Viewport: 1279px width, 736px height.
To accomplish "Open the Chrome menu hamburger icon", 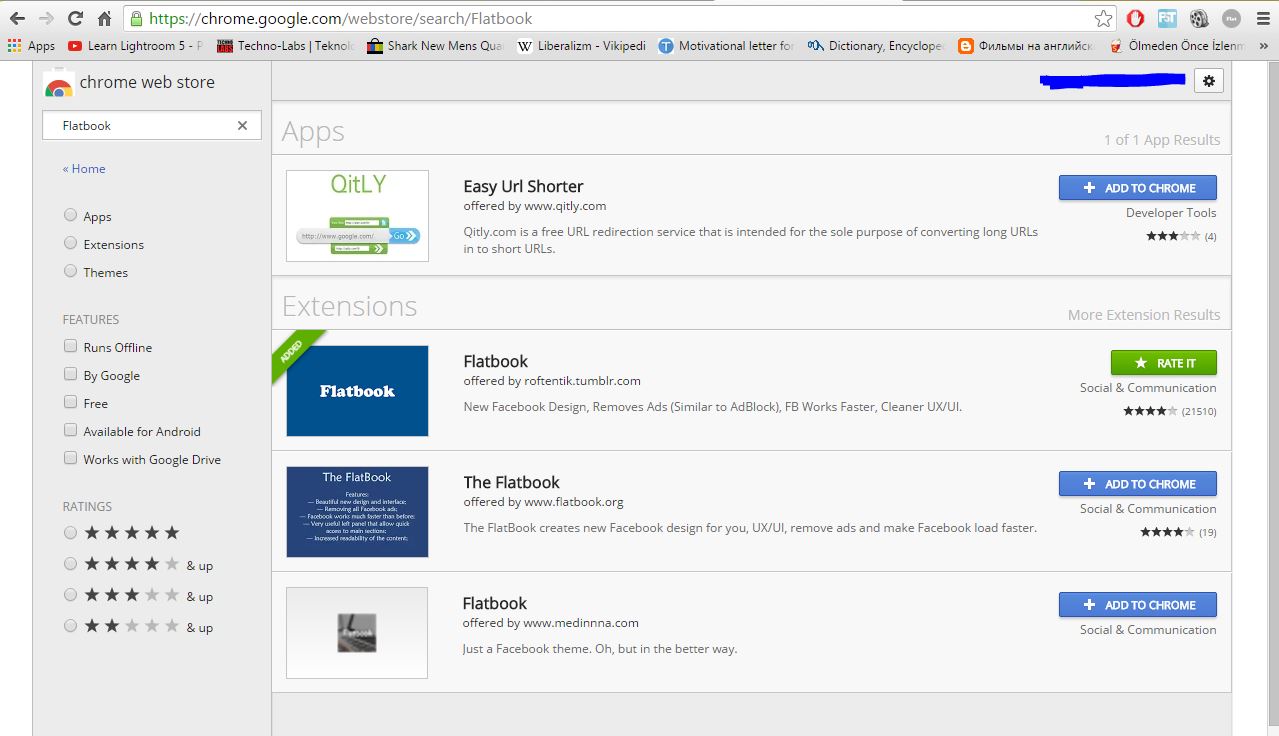I will (1262, 18).
